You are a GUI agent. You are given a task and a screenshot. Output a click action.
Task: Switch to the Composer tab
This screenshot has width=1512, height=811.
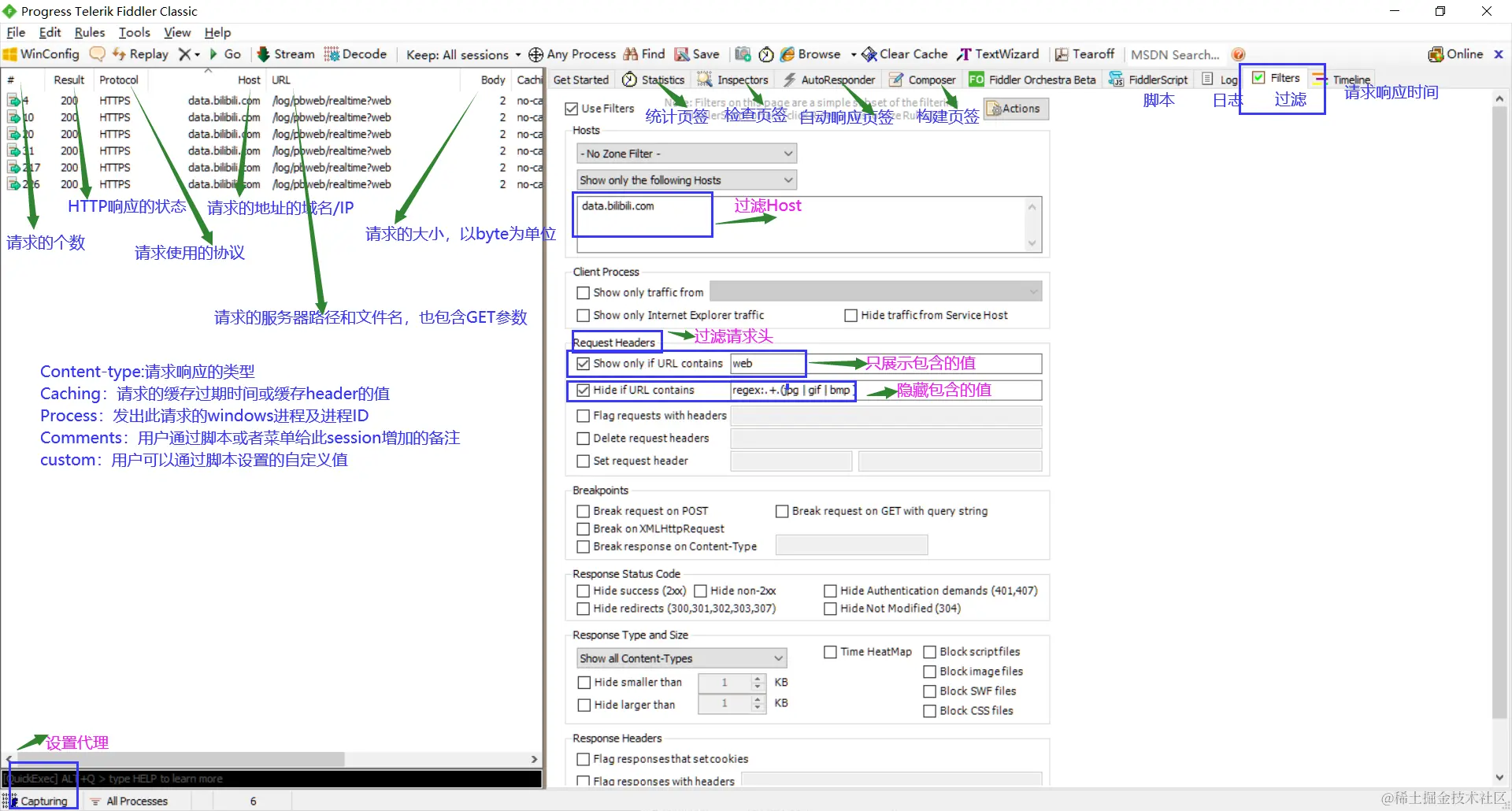[922, 80]
